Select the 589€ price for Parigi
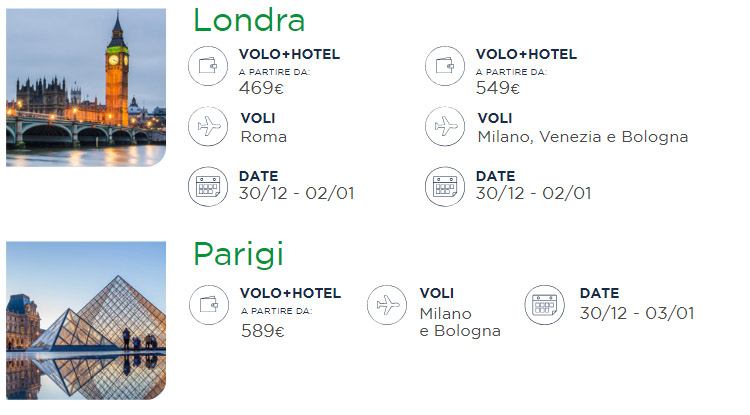The width and height of the screenshot is (750, 415). (x=263, y=331)
